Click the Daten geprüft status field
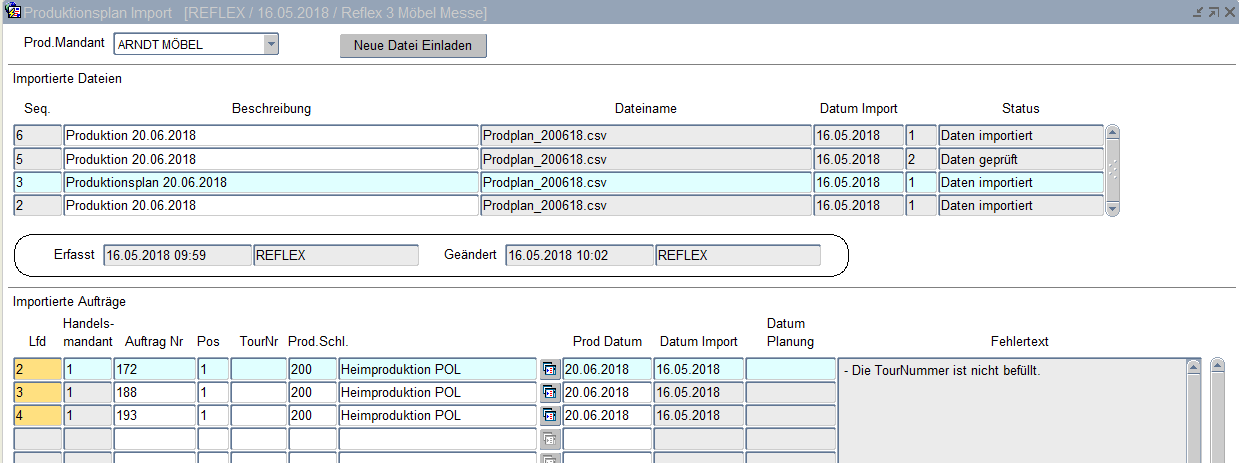Image resolution: width=1239 pixels, height=463 pixels. 1020,160
